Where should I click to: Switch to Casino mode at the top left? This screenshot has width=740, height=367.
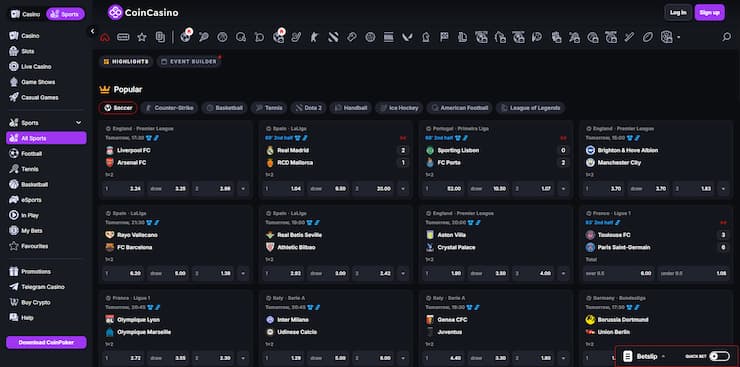click(25, 14)
